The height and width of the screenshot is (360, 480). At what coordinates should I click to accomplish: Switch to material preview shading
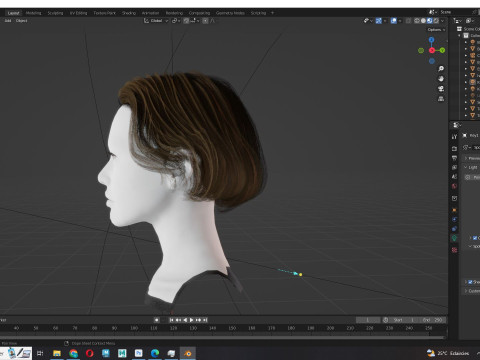click(430, 21)
